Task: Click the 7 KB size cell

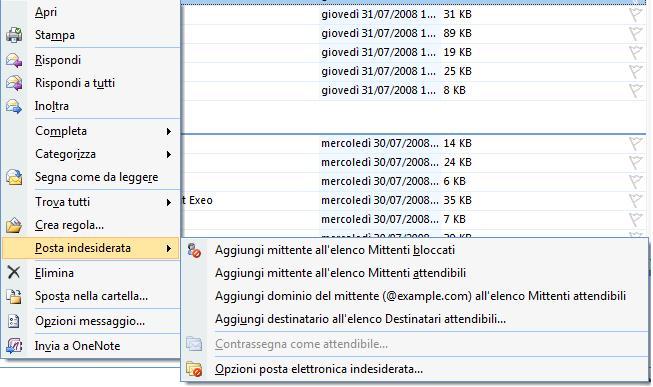Action: pyautogui.click(x=454, y=219)
